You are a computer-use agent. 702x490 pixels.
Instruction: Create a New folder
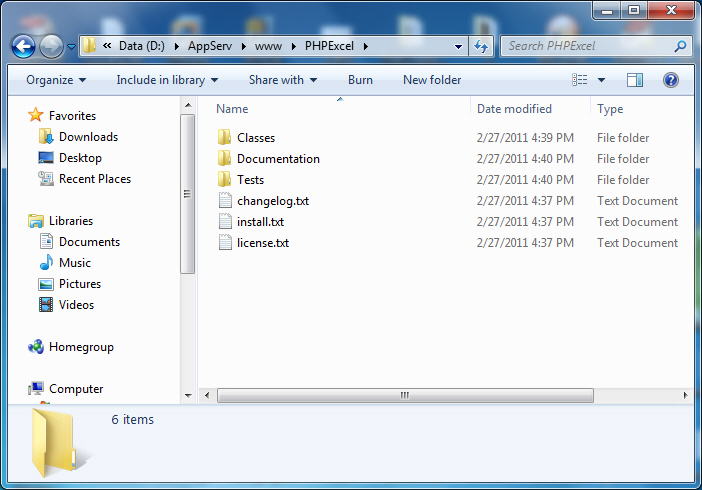432,80
